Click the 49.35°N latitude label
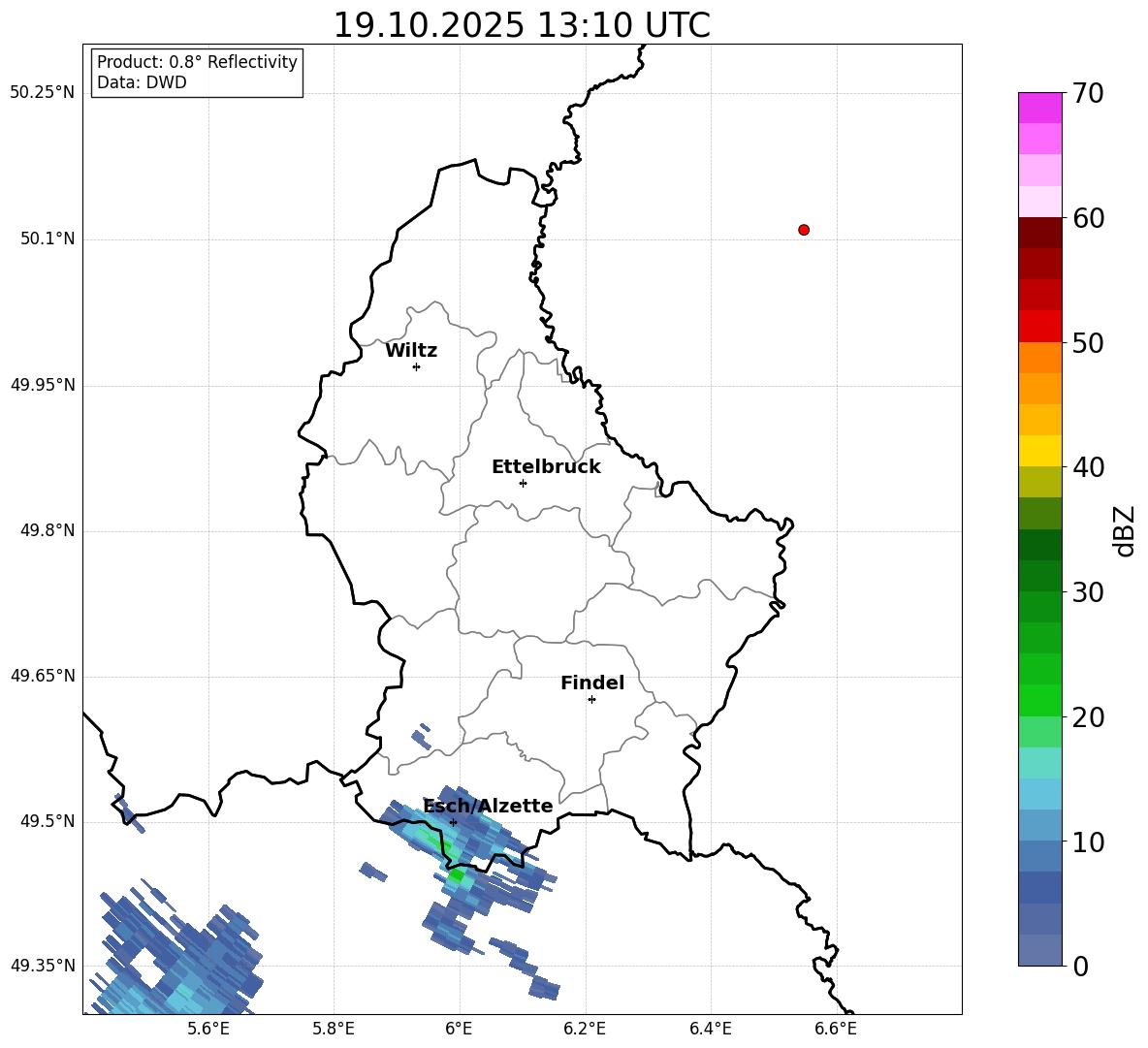 [43, 966]
